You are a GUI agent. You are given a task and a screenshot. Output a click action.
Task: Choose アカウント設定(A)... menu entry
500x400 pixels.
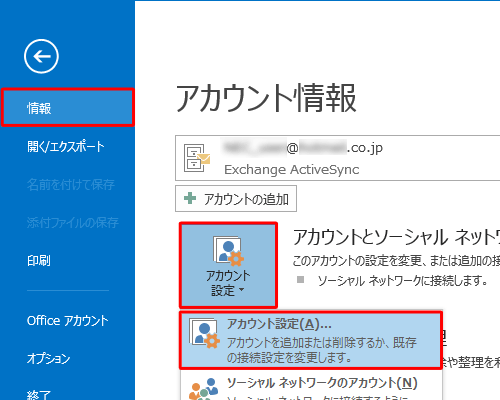[x=311, y=340]
